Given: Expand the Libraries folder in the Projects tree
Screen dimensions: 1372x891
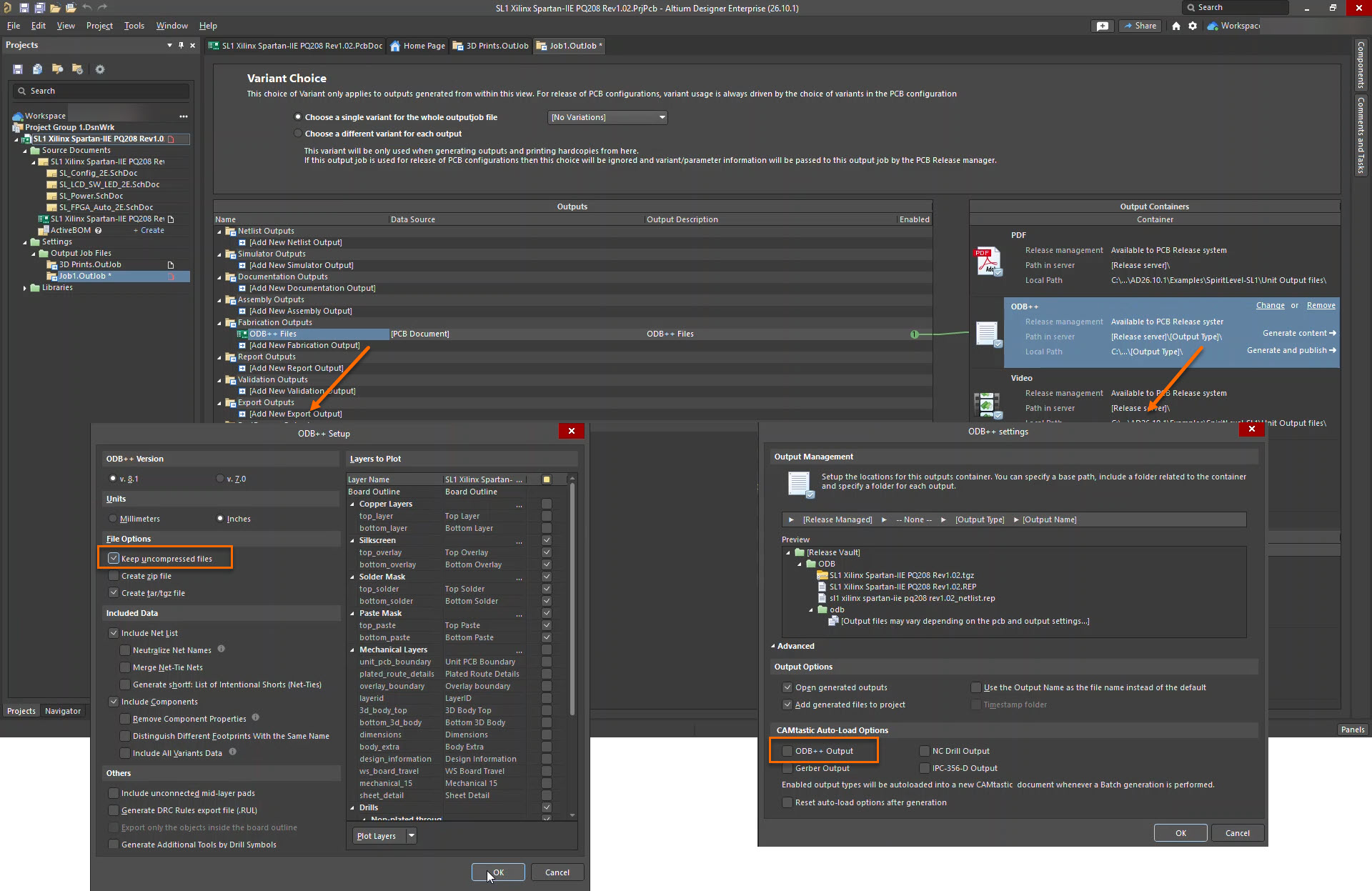Looking at the screenshot, I should click(25, 288).
